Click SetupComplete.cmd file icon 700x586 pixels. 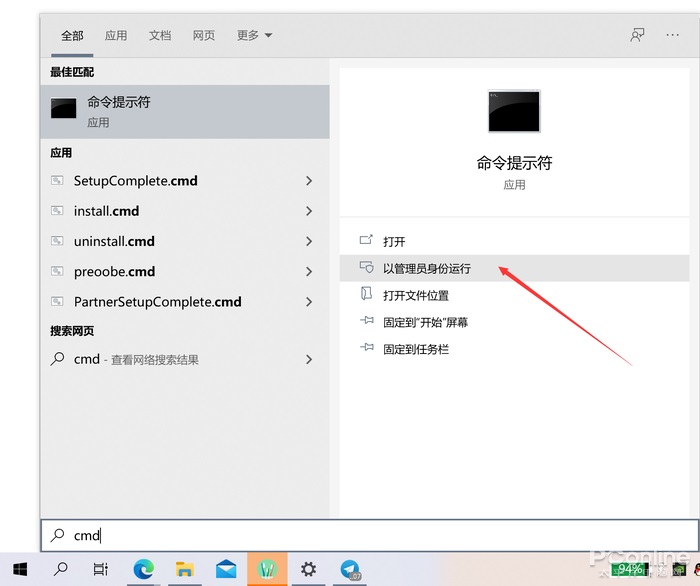(57, 180)
